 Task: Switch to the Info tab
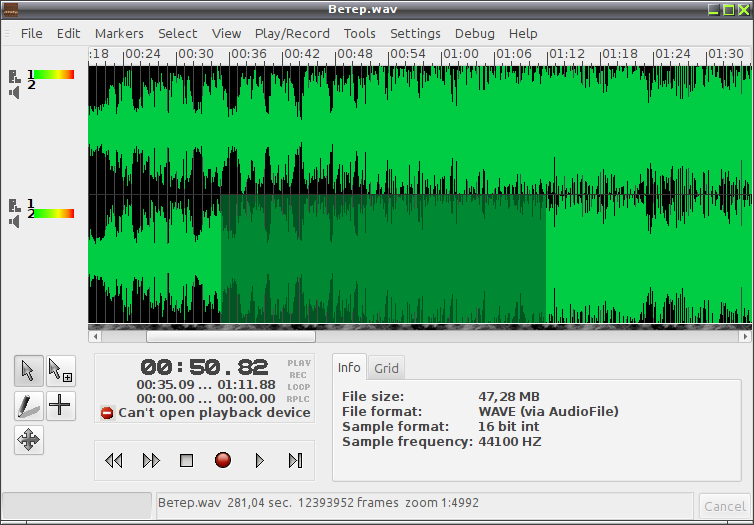(349, 367)
